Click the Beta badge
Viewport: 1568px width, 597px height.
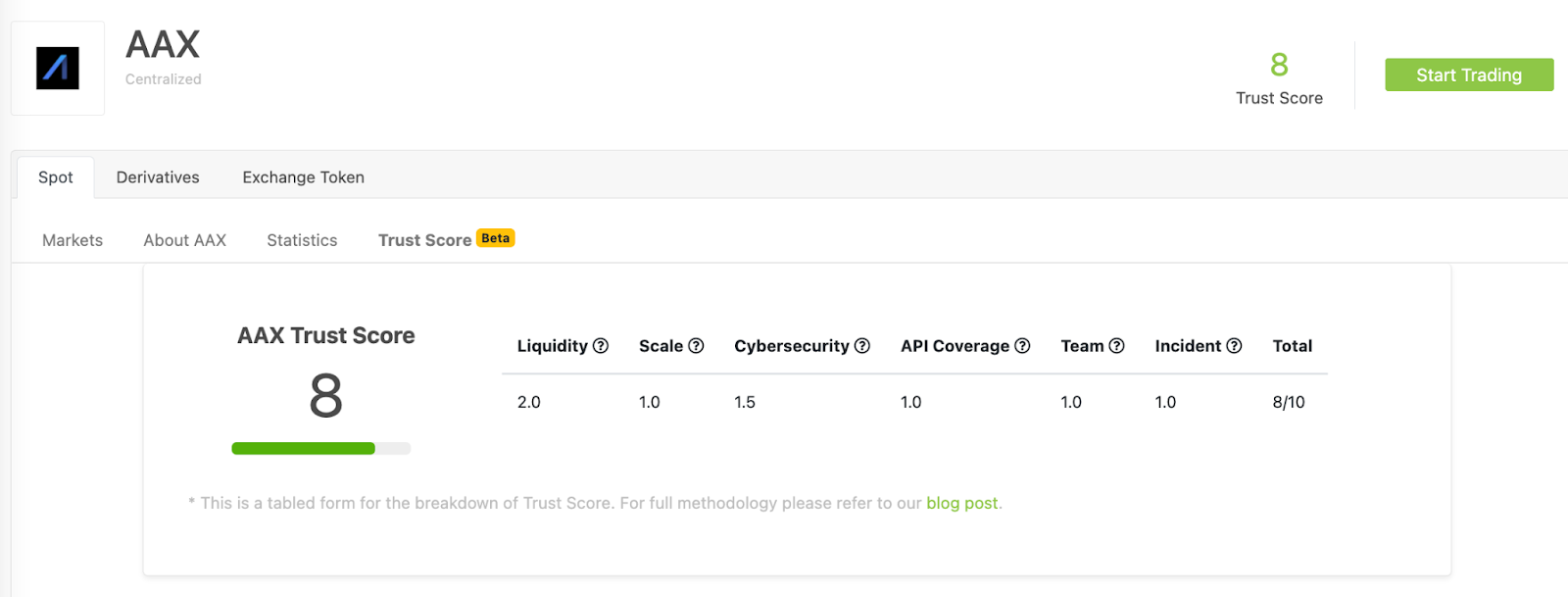[x=496, y=238]
